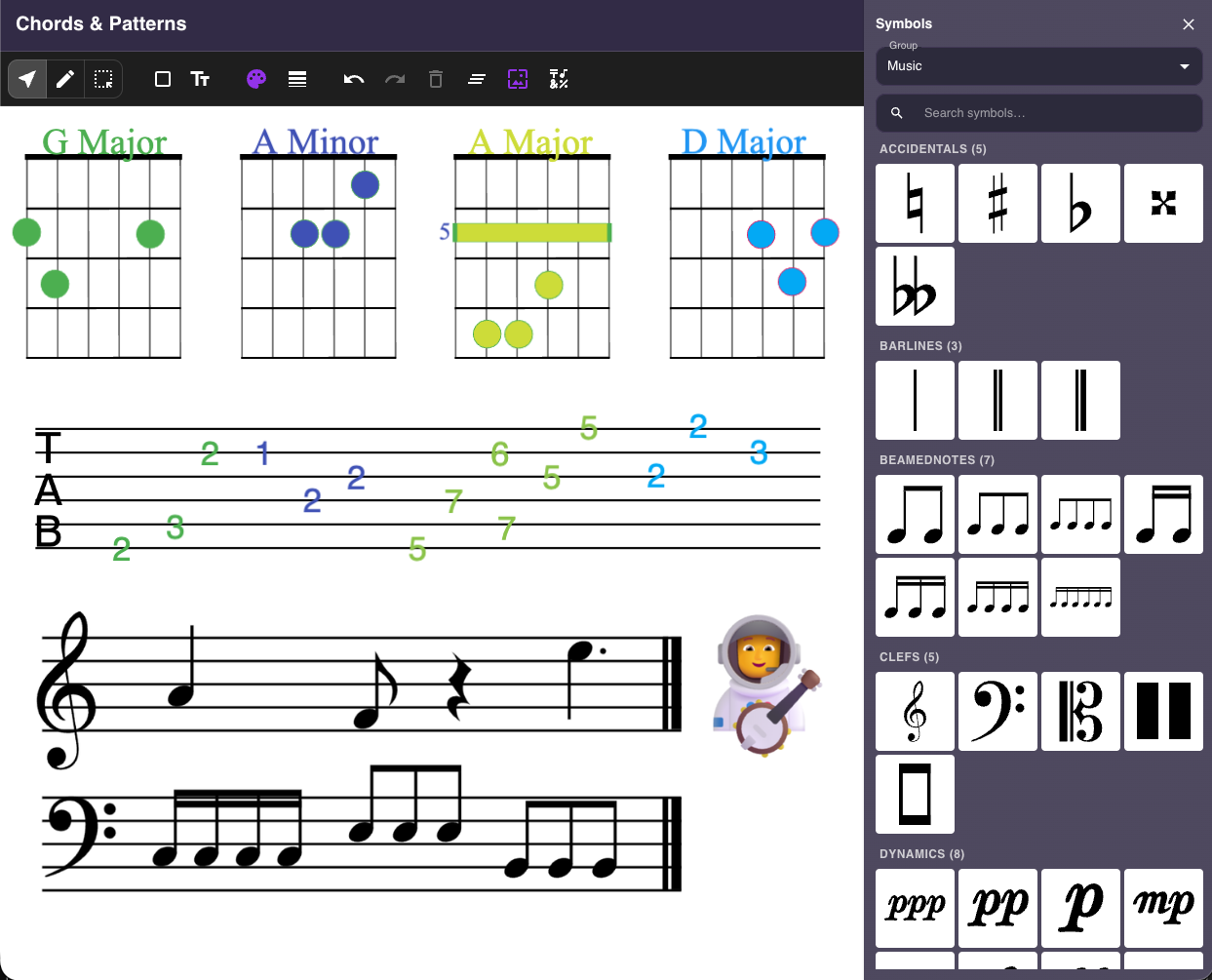The image size is (1212, 980).
Task: Insert the treble clef symbol
Action: coord(915,711)
